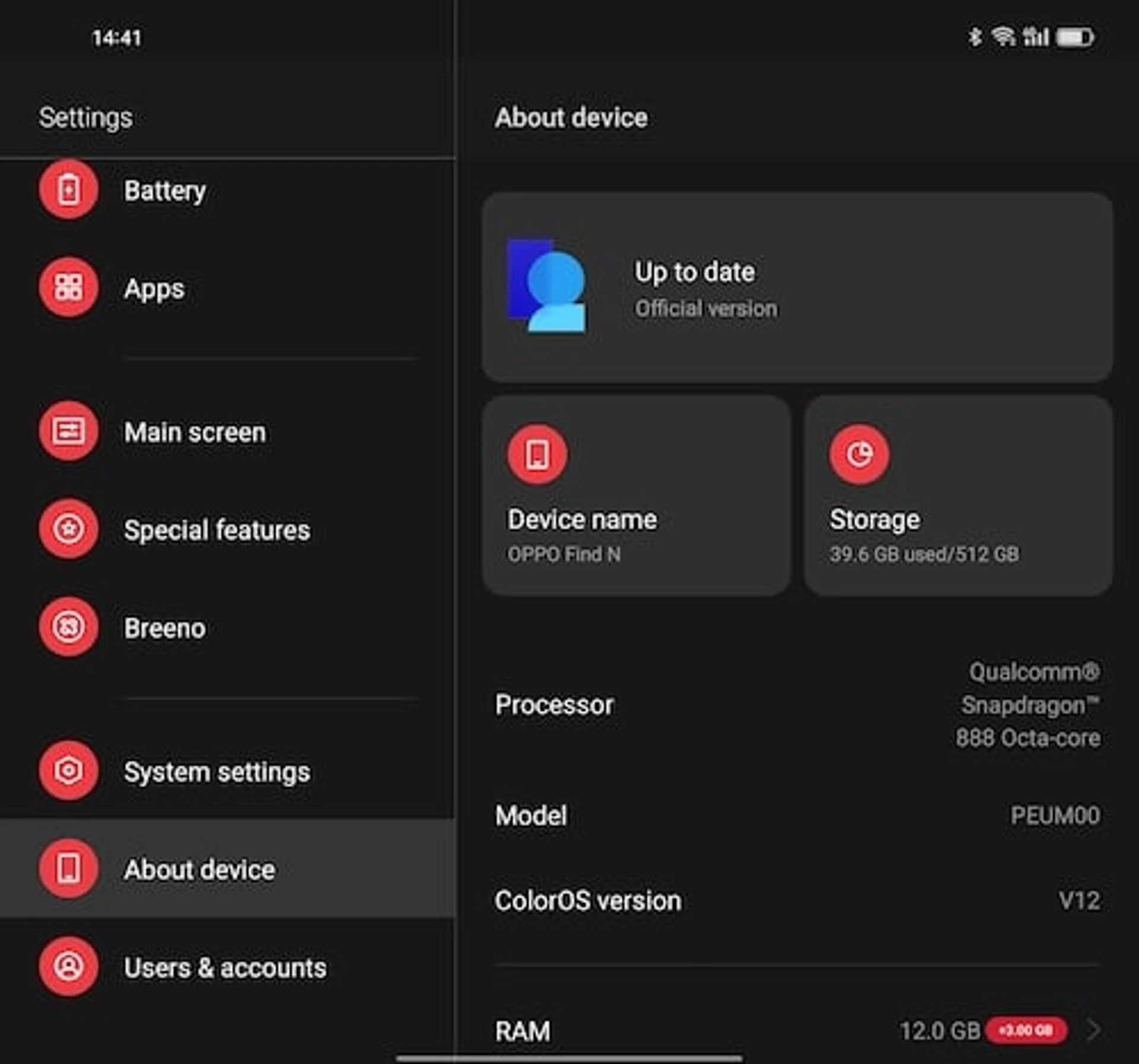Screen dimensions: 1139x1064
Task: Expand RAM details chevron arrow
Action: 1094,1030
